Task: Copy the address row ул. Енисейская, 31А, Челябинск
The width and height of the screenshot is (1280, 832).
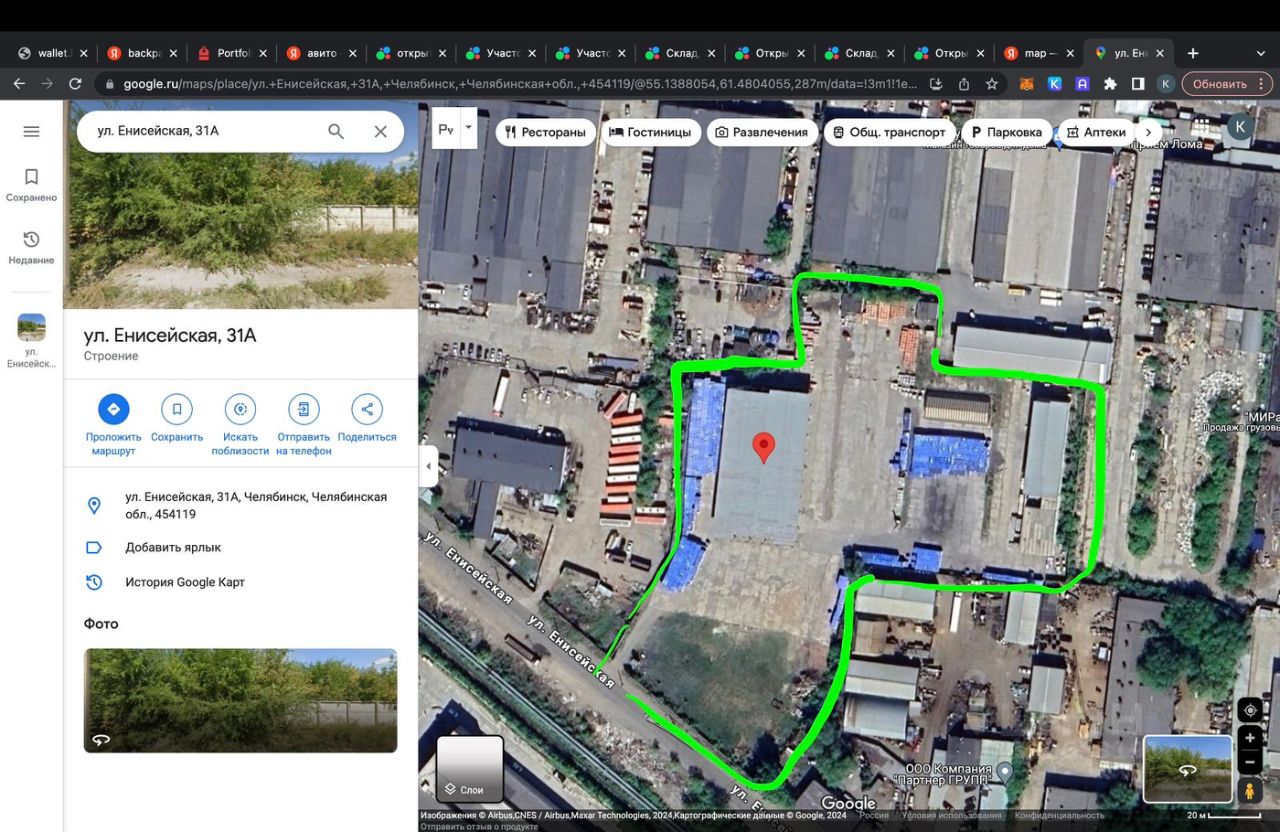Action: pyautogui.click(x=240, y=505)
